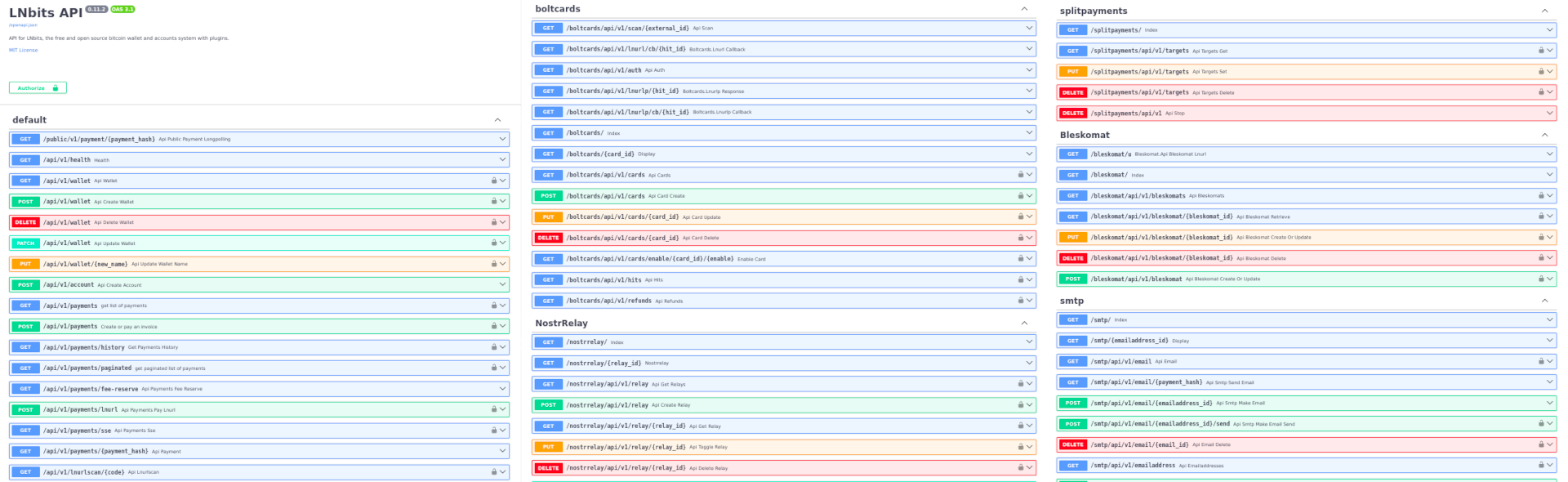This screenshot has height=482, width=1568.
Task: Click the Authorize button
Action: tap(38, 87)
